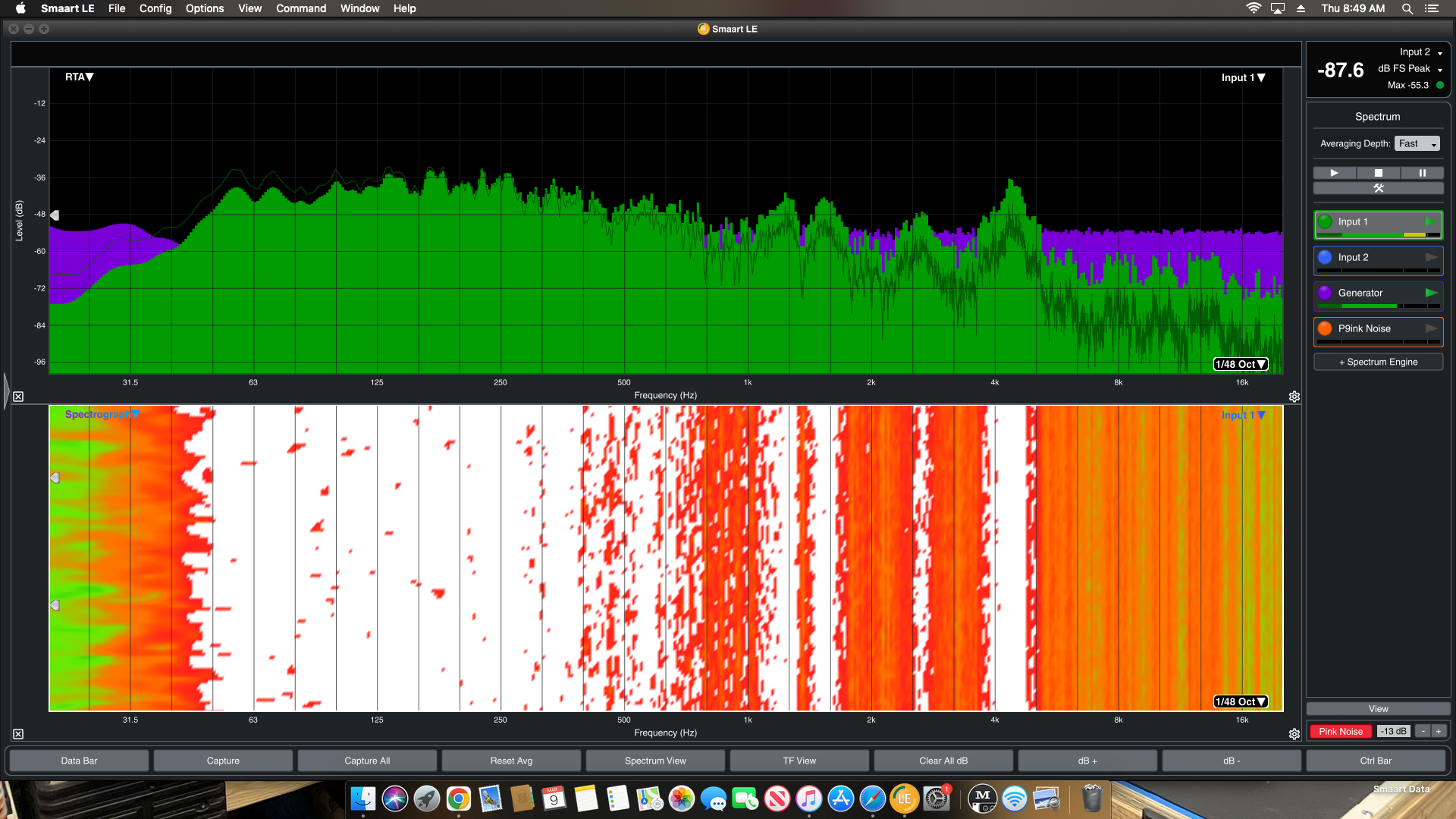Open the RTA 1/48 Oct banding dropdown
Image resolution: width=1456 pixels, height=819 pixels.
point(1241,364)
